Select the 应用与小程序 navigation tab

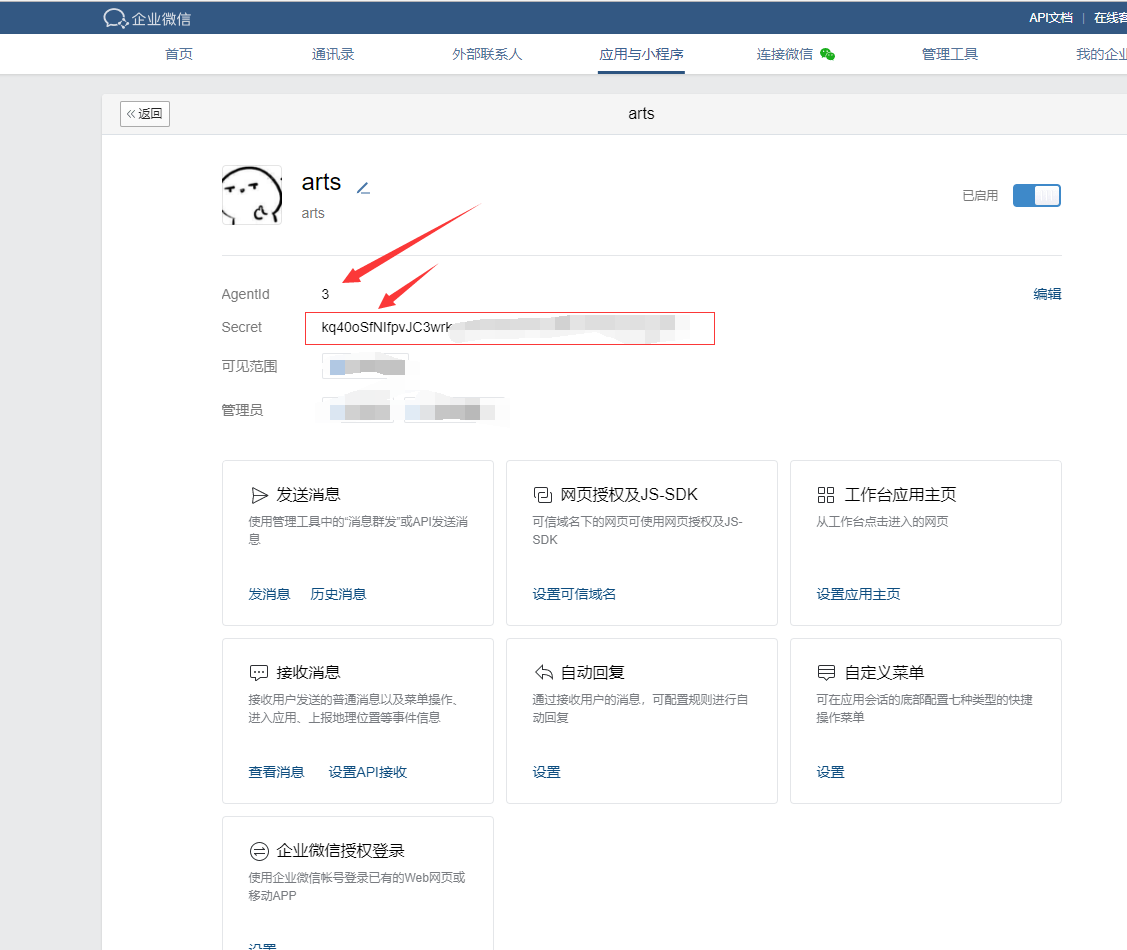tap(641, 54)
